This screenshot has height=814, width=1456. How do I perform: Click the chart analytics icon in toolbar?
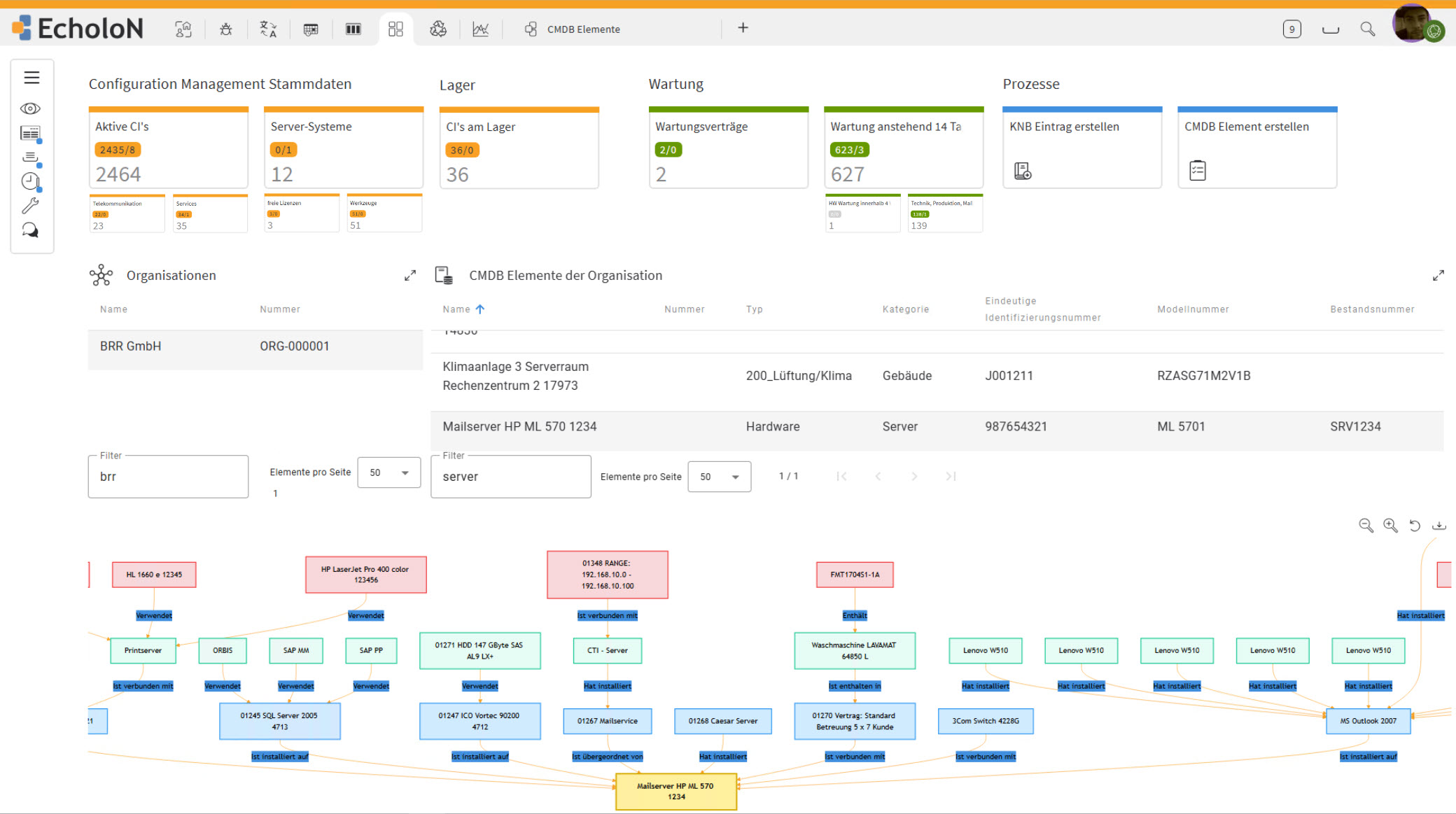(480, 29)
